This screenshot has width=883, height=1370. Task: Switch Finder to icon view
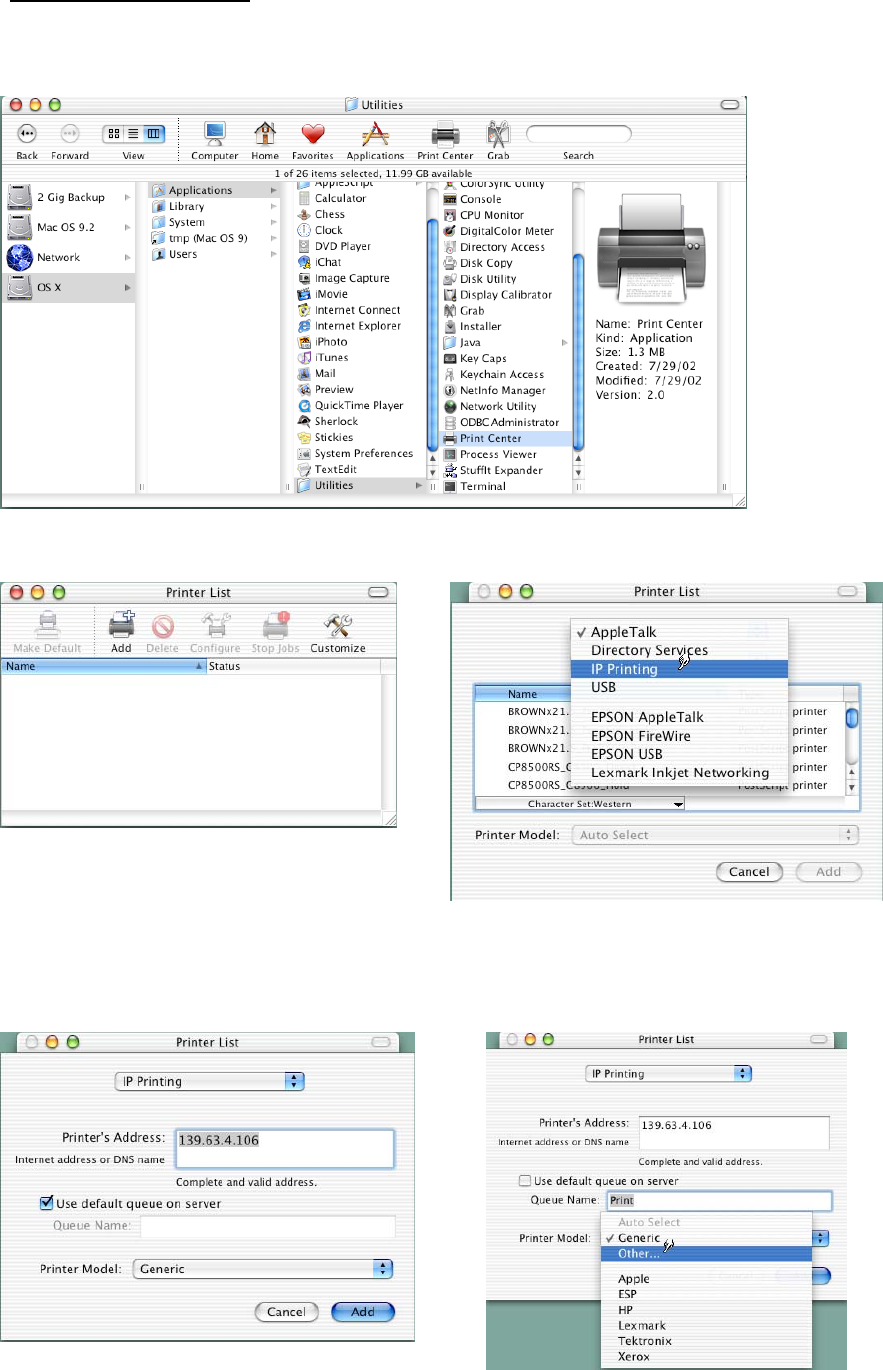click(114, 133)
